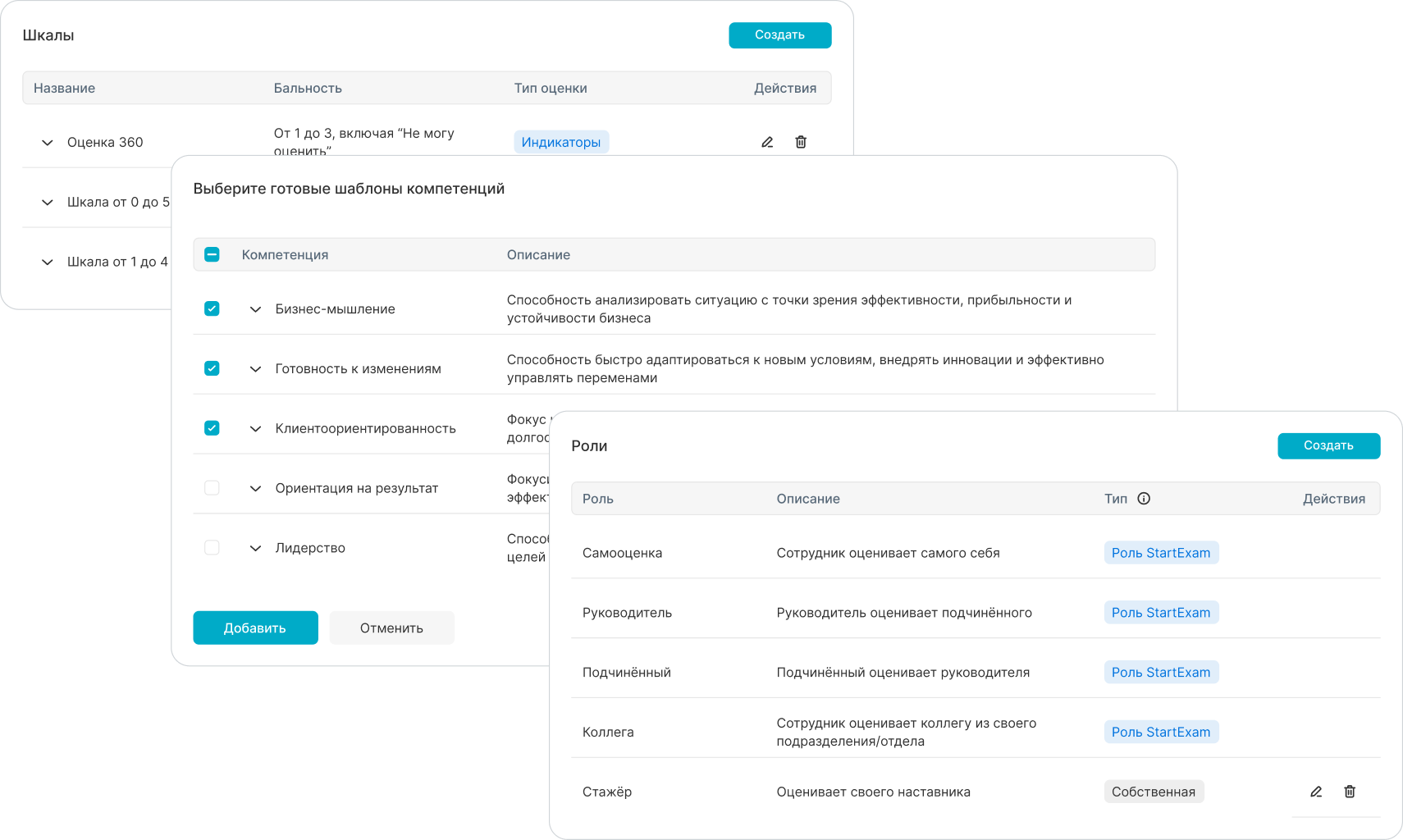Click Действия header in Шкалы table
Viewport: 1403px width, 840px height.
pyautogui.click(x=785, y=88)
